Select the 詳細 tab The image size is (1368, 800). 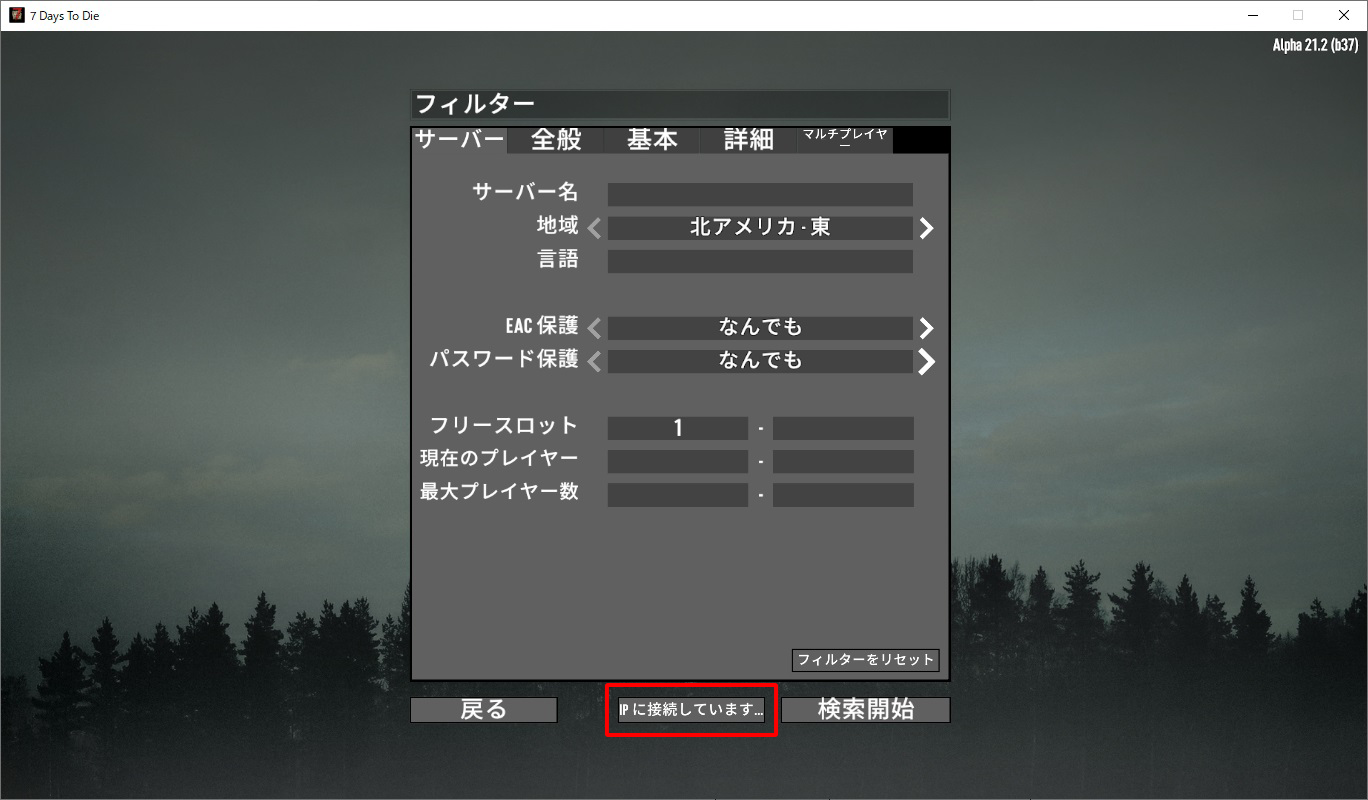point(748,140)
